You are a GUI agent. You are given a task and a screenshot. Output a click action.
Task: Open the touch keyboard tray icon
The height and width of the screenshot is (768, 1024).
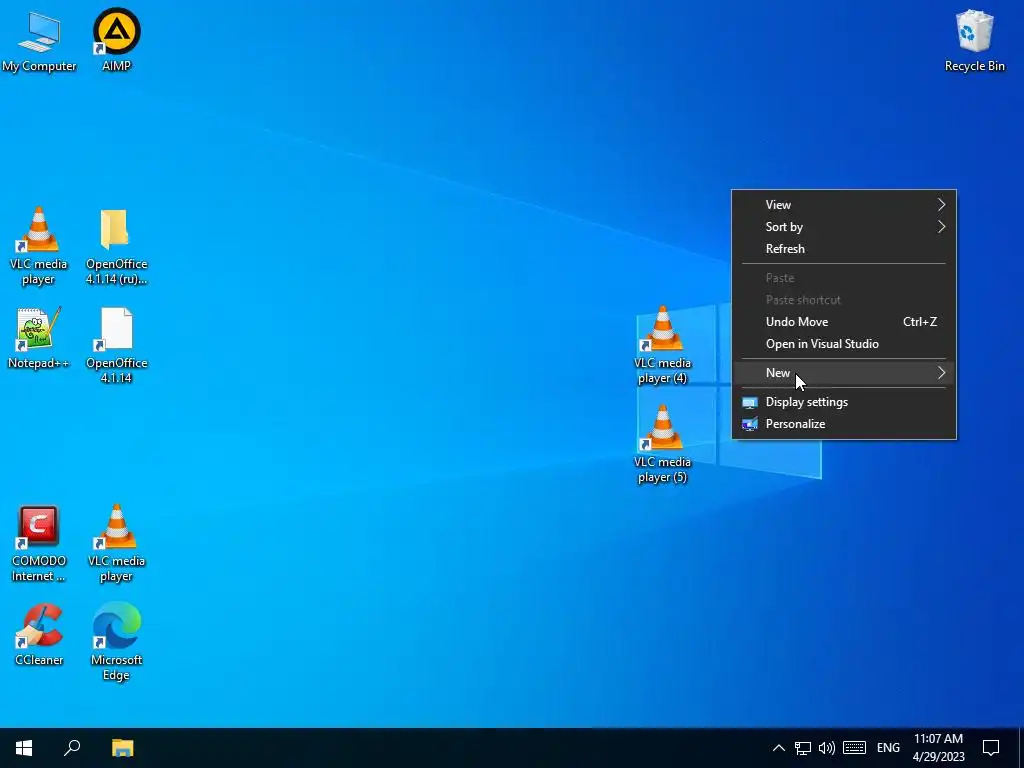[854, 748]
